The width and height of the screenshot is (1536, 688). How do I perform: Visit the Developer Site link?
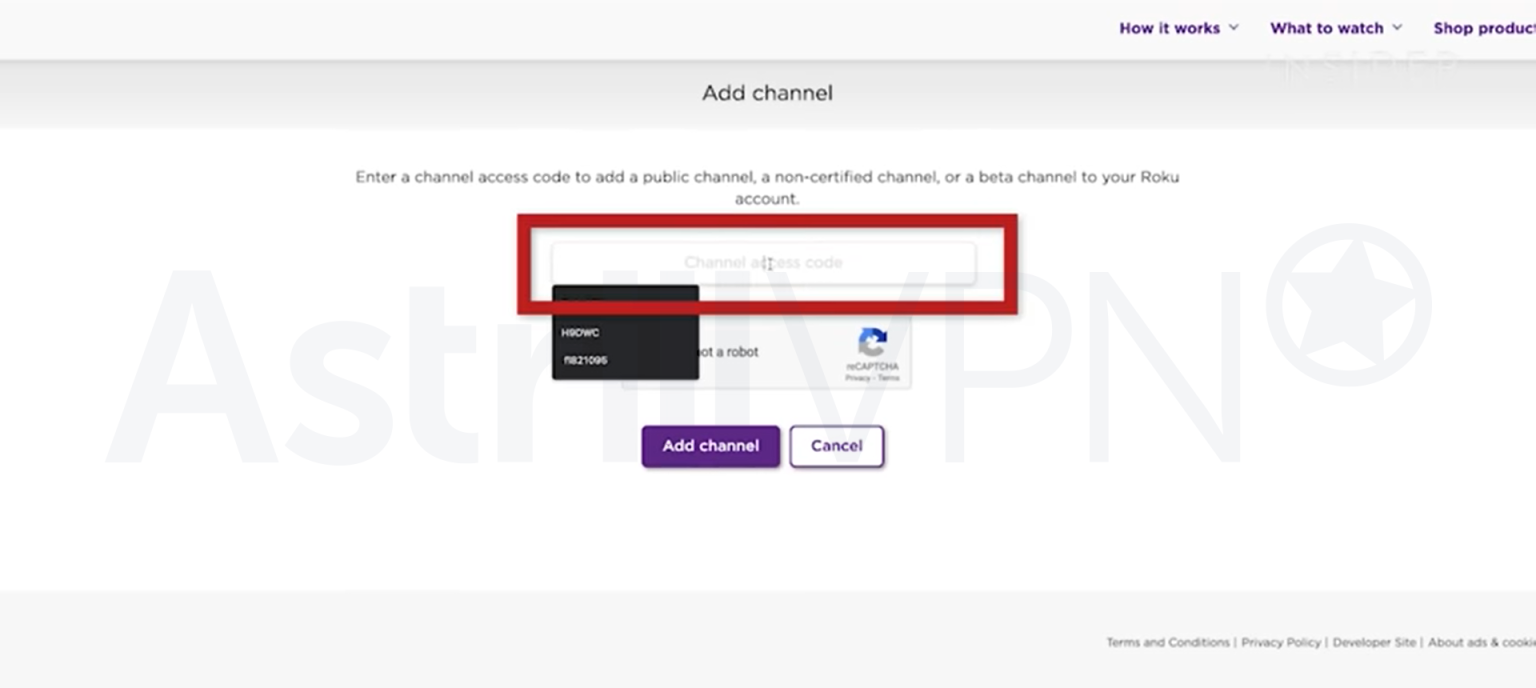click(1374, 642)
